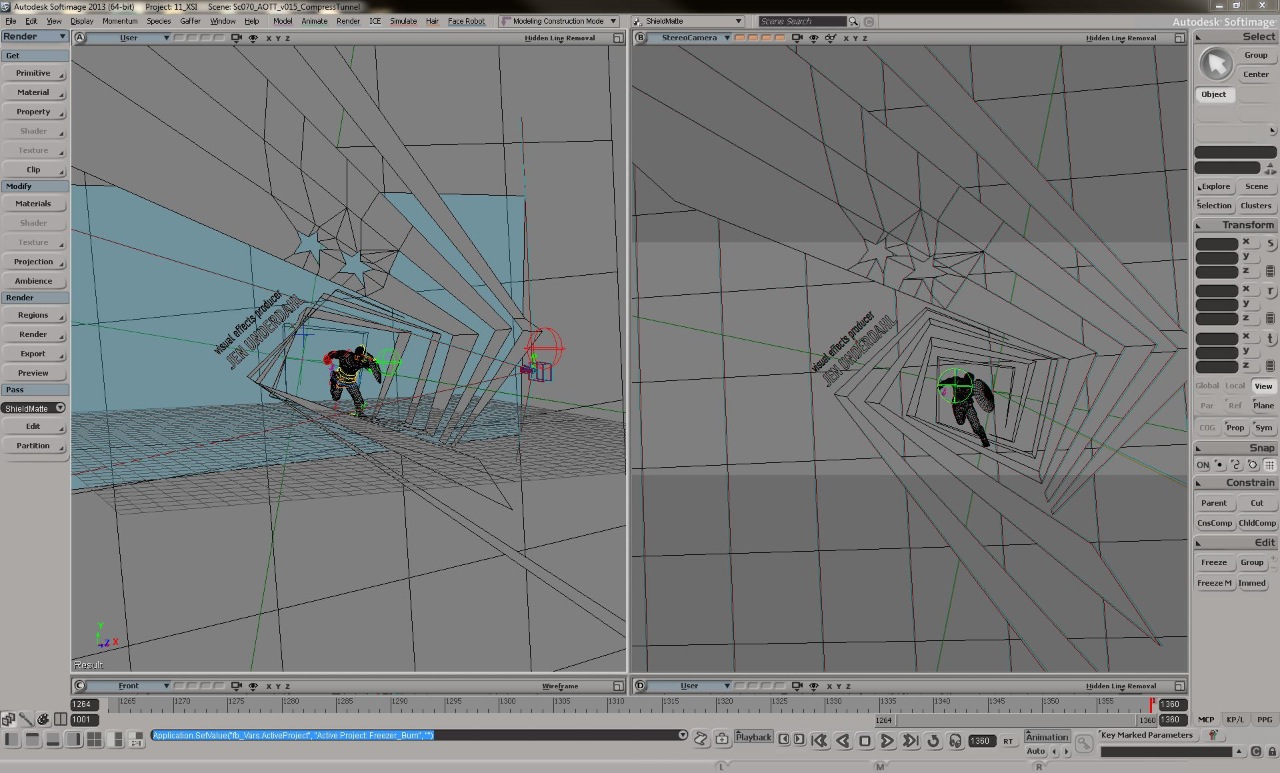Screen dimensions: 1280x773
Task: Enable View transform mode
Action: (1264, 386)
